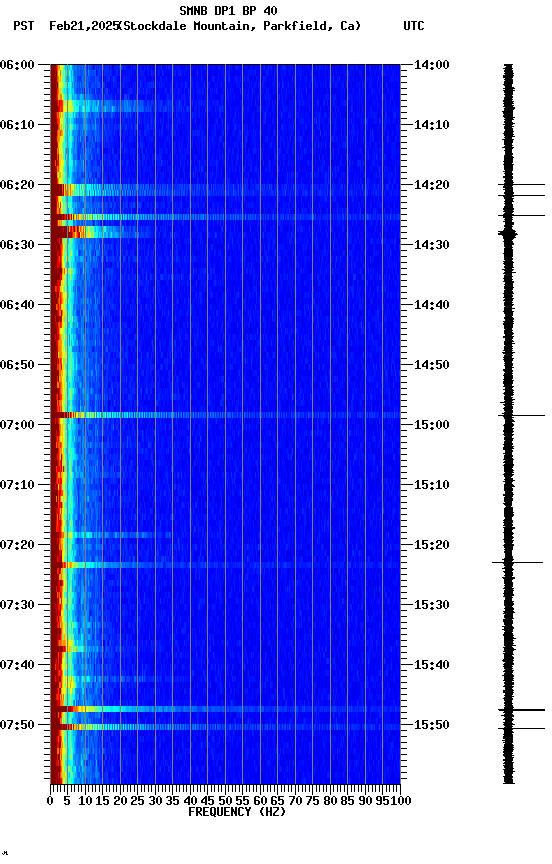552x864 pixels.
Task: Click the broadband streak near 14:25 UTC
Action: pos(225,217)
